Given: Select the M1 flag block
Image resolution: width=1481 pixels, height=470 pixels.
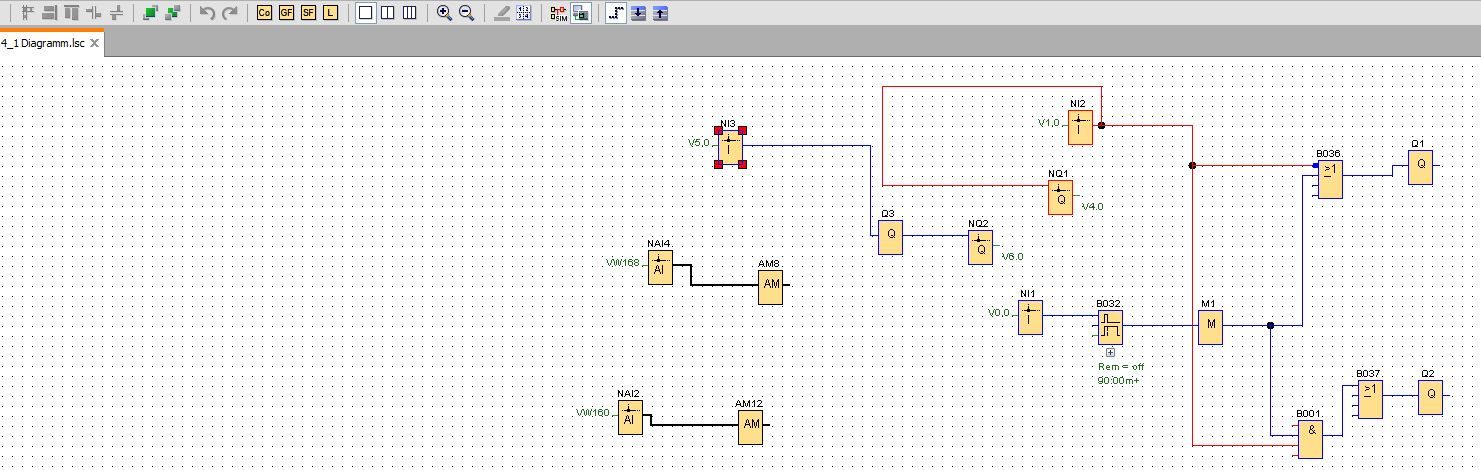Looking at the screenshot, I should coord(1210,327).
